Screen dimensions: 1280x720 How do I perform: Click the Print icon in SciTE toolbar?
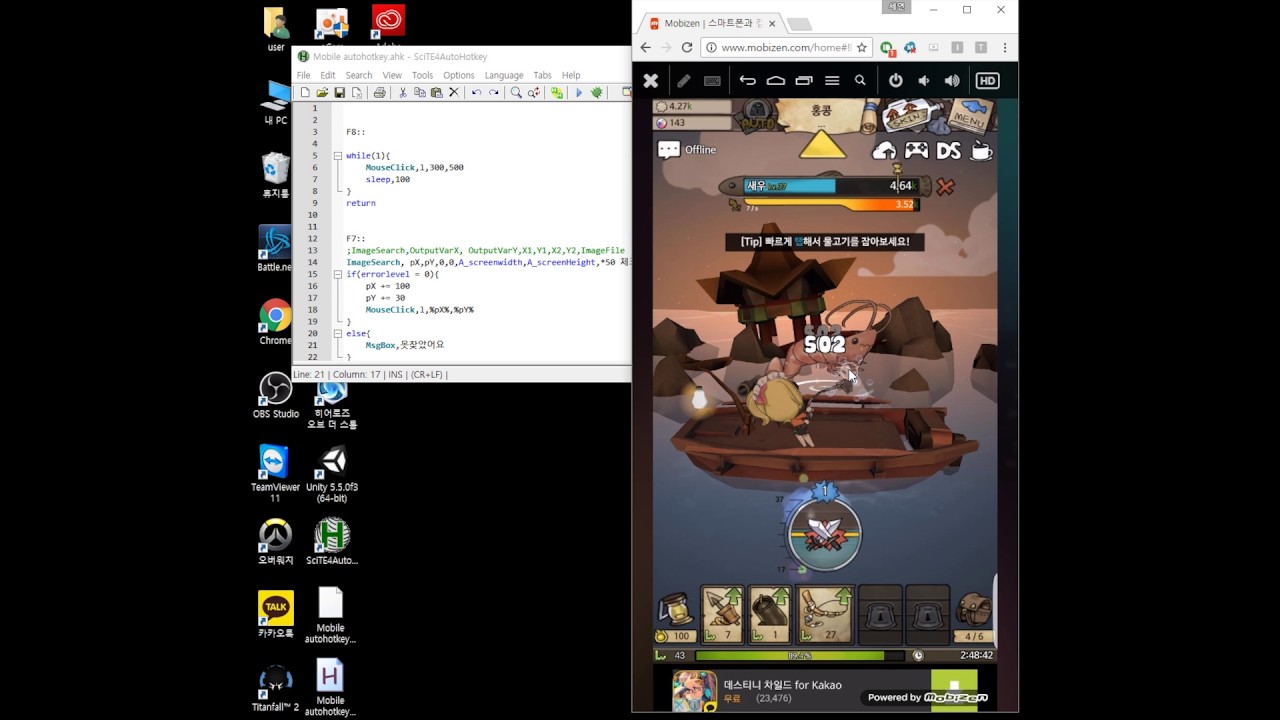pyautogui.click(x=379, y=92)
